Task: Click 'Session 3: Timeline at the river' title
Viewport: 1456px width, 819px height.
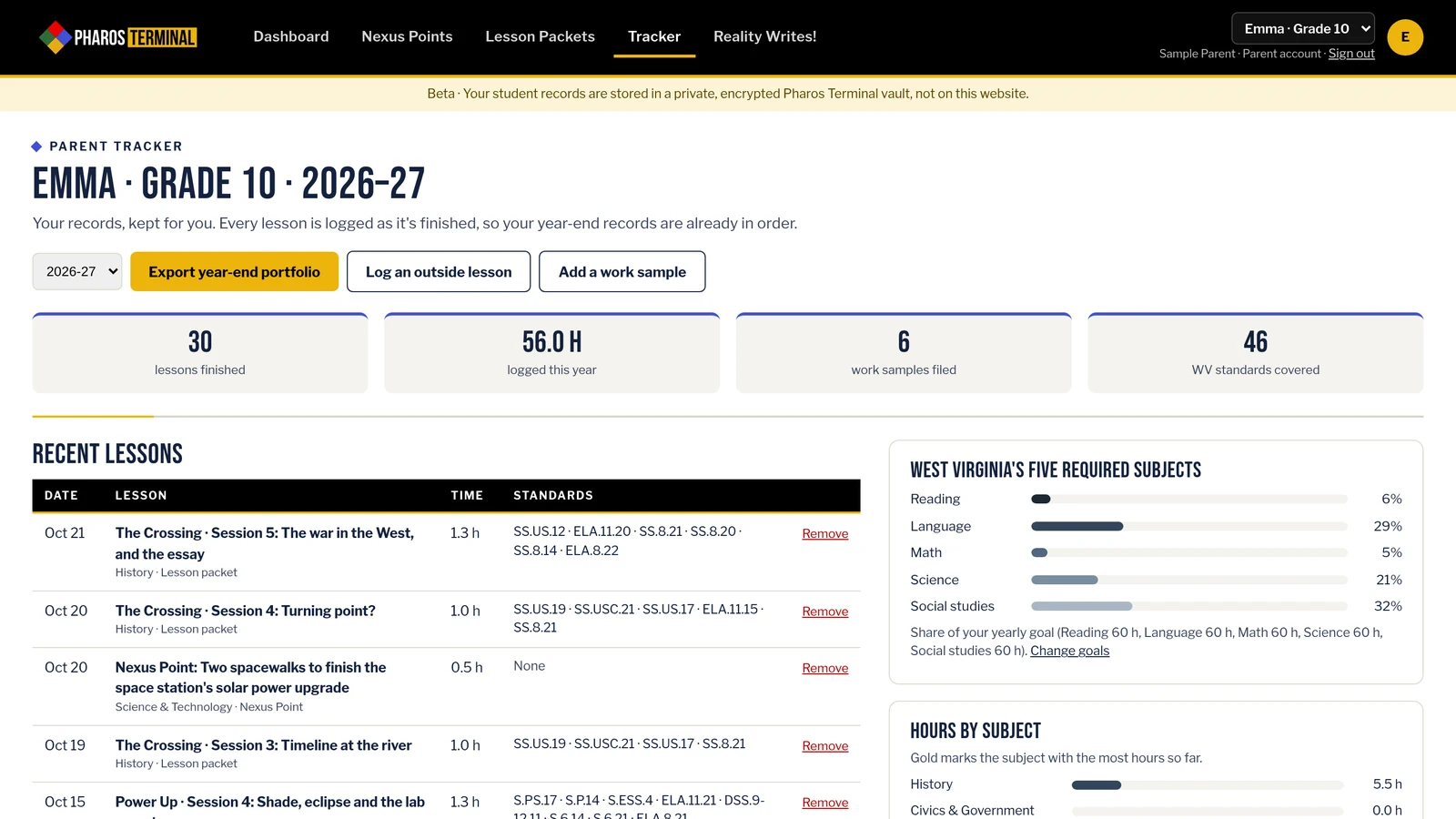Action: click(264, 745)
